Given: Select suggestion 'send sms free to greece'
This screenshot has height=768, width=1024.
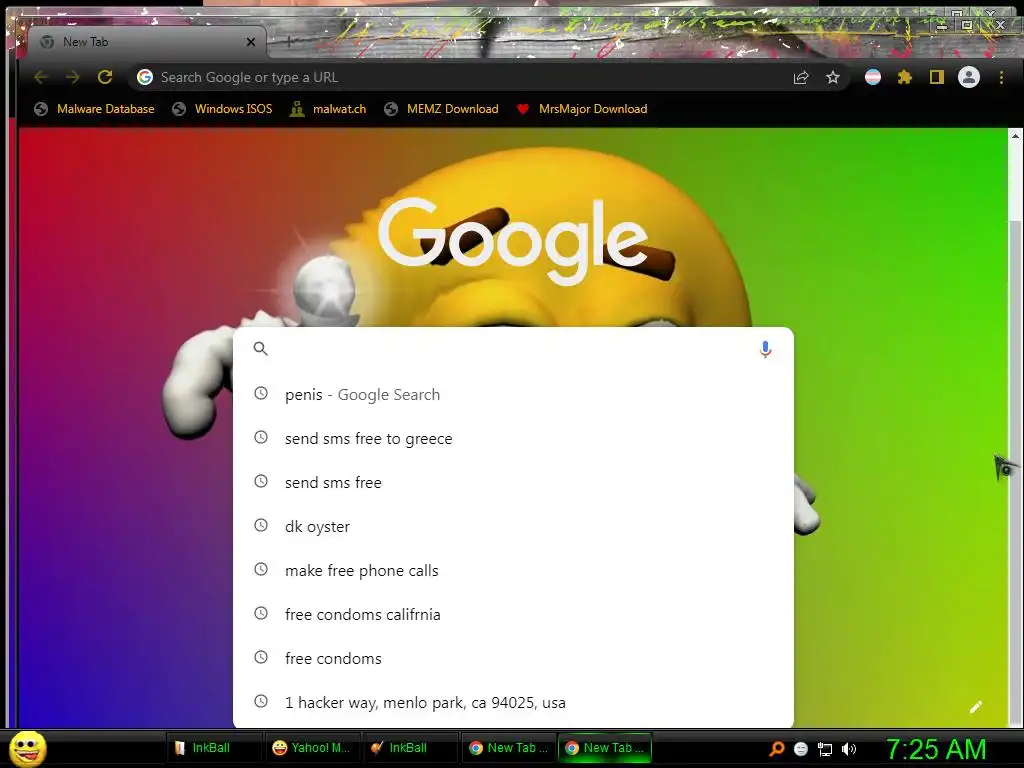Looking at the screenshot, I should [x=513, y=438].
